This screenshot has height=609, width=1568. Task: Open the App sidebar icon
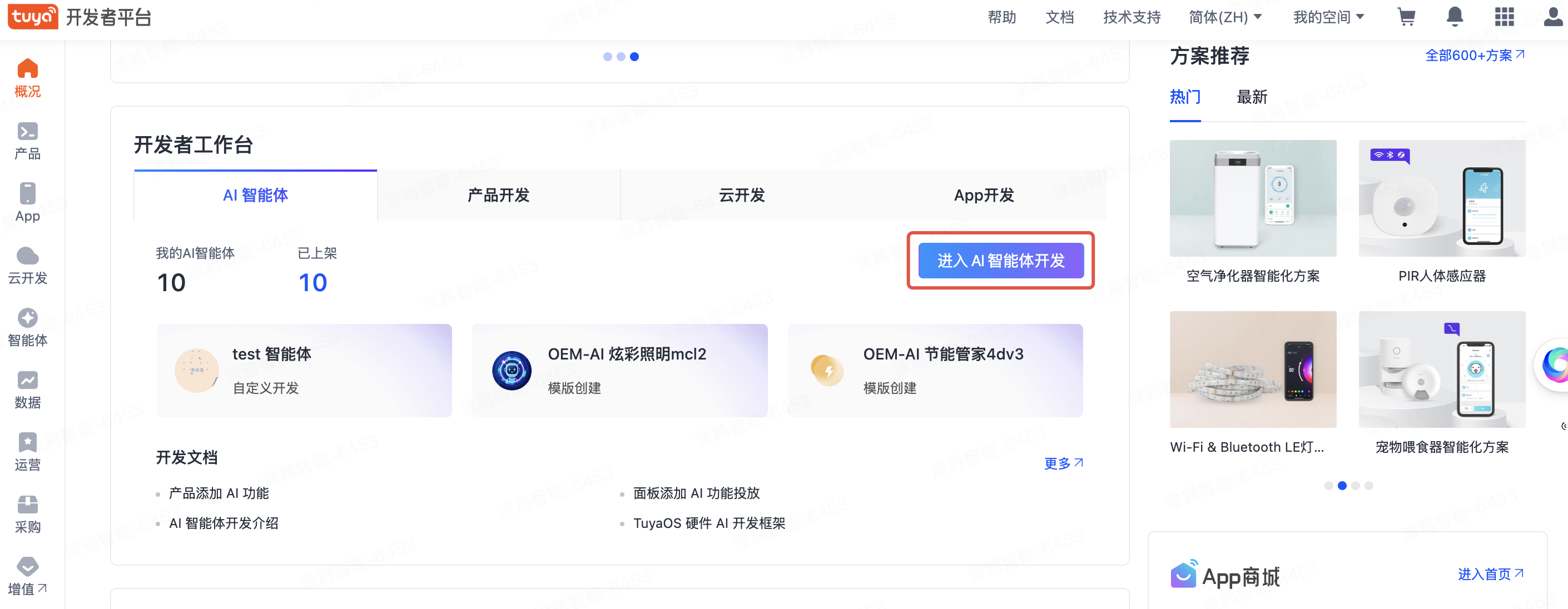coord(27,193)
